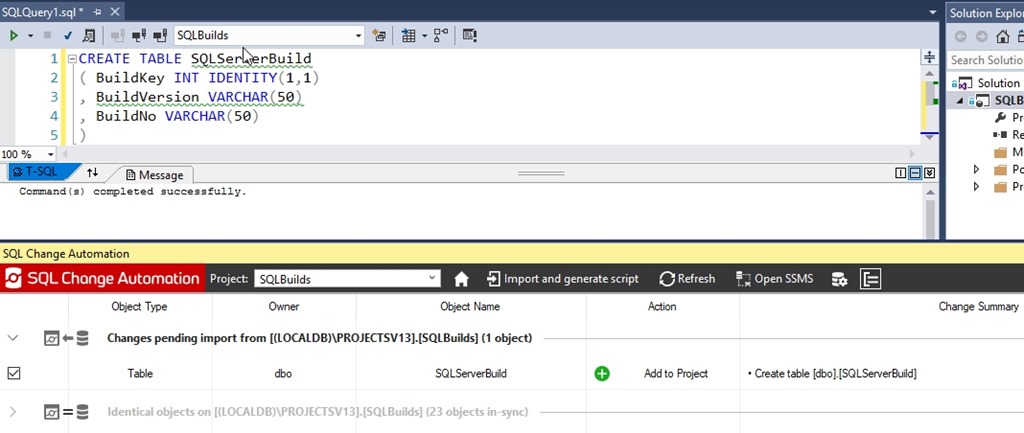Viewport: 1024px width, 433px height.
Task: Toggle vertical split view button in results pane
Action: [899, 173]
